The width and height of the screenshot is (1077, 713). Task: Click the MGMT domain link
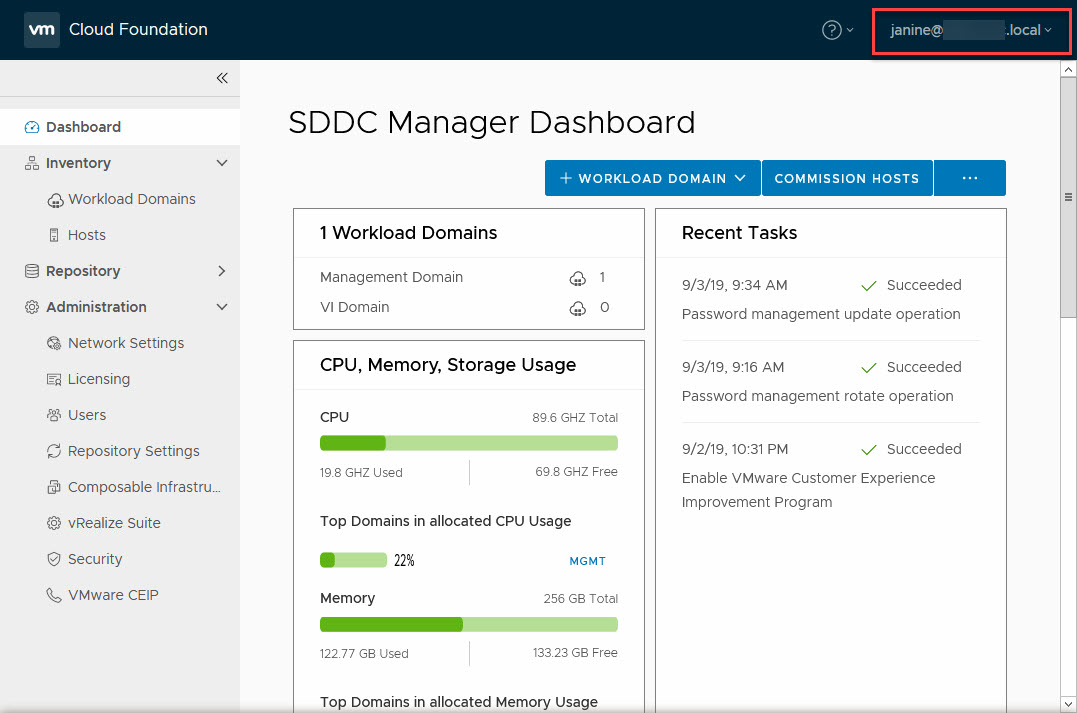(587, 561)
